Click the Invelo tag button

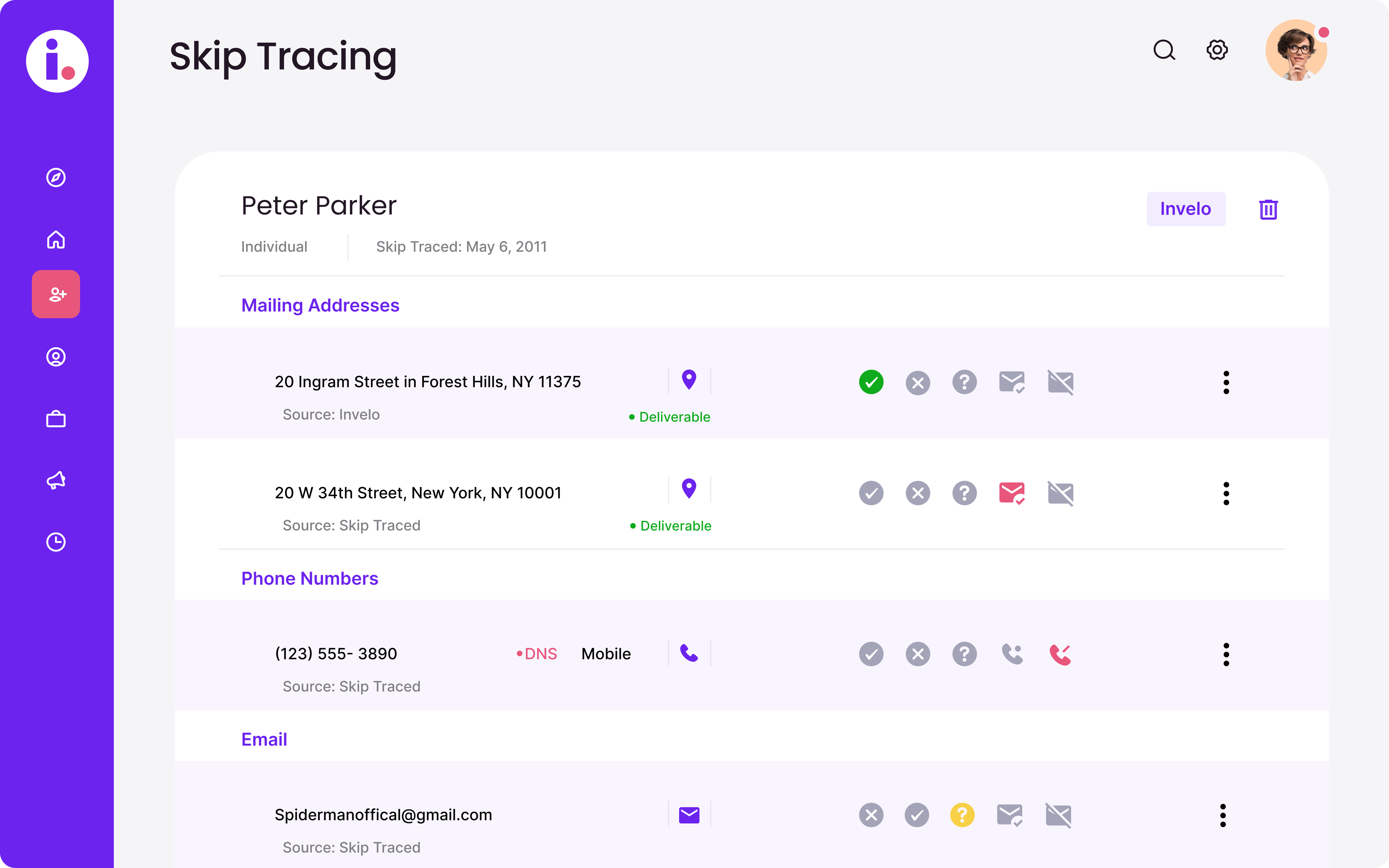pyautogui.click(x=1185, y=209)
